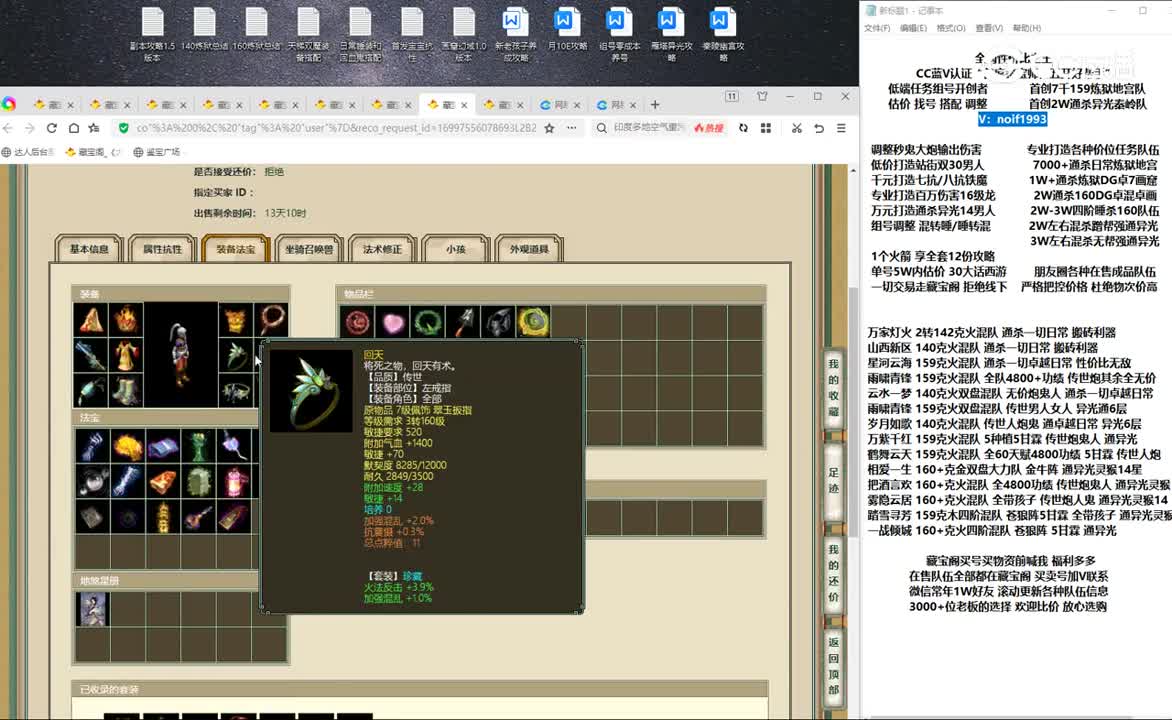Open the 基本信息 tab
This screenshot has width=1172, height=720.
tap(89, 249)
